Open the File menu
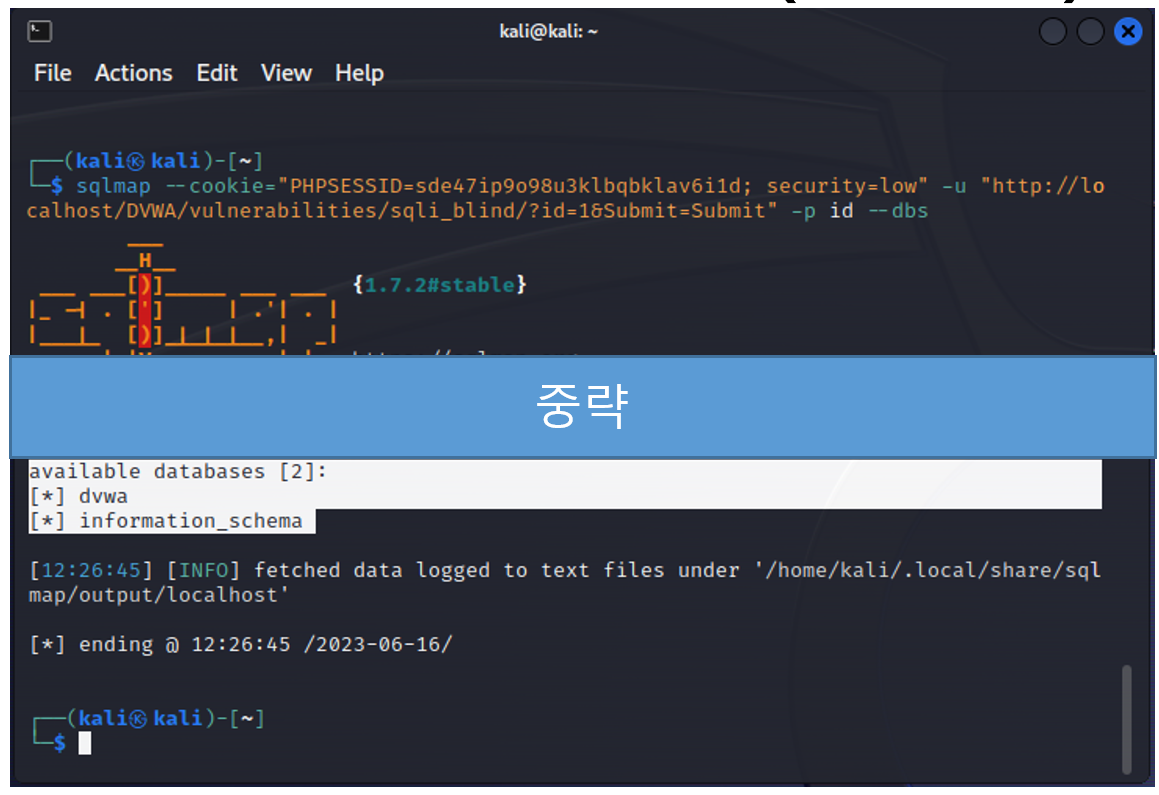The image size is (1159, 795). tap(52, 73)
